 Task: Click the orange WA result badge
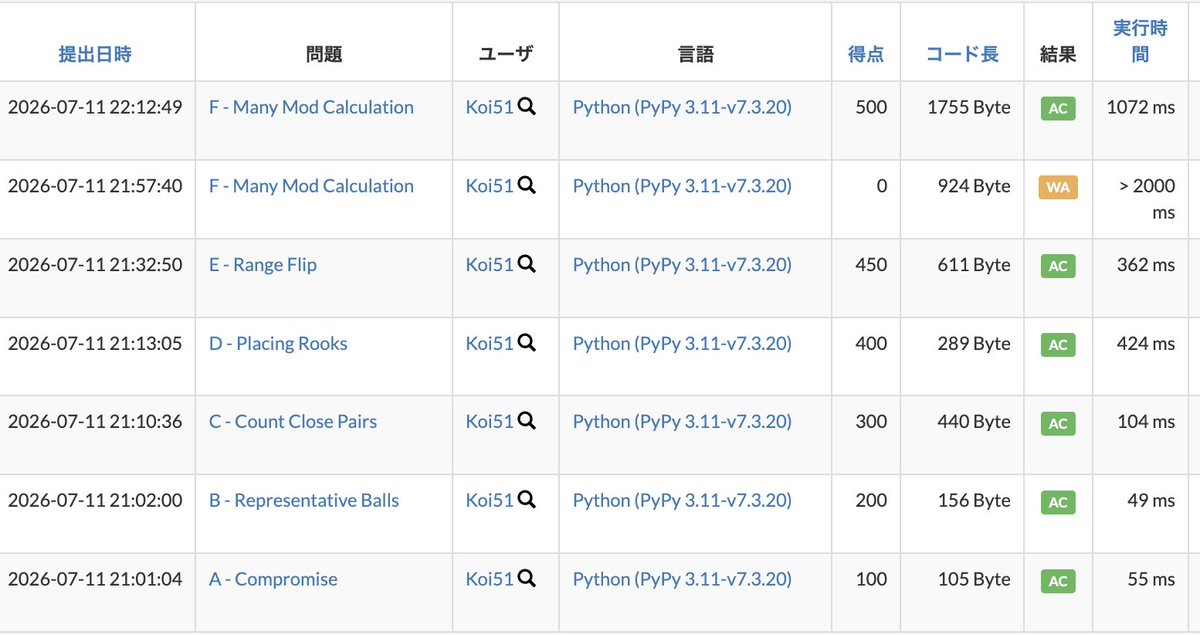click(1058, 187)
